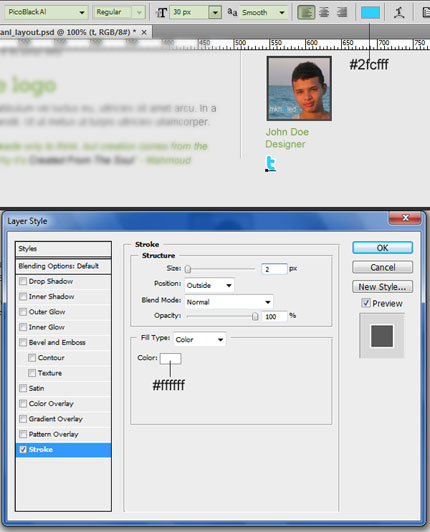Screen dimensions: 430x532
Task: Uncheck the Stroke checkbox
Action: [x=23, y=450]
